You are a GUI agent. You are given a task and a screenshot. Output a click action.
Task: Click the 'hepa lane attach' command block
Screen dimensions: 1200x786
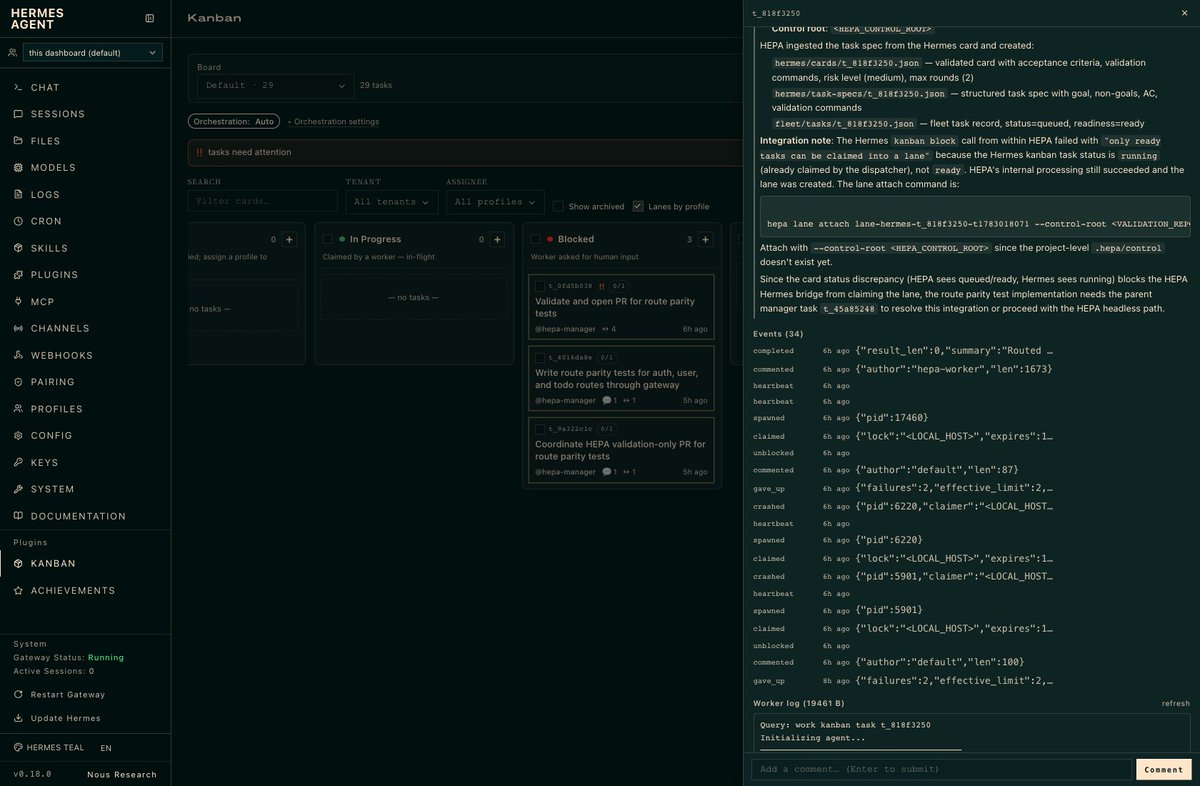coord(975,217)
